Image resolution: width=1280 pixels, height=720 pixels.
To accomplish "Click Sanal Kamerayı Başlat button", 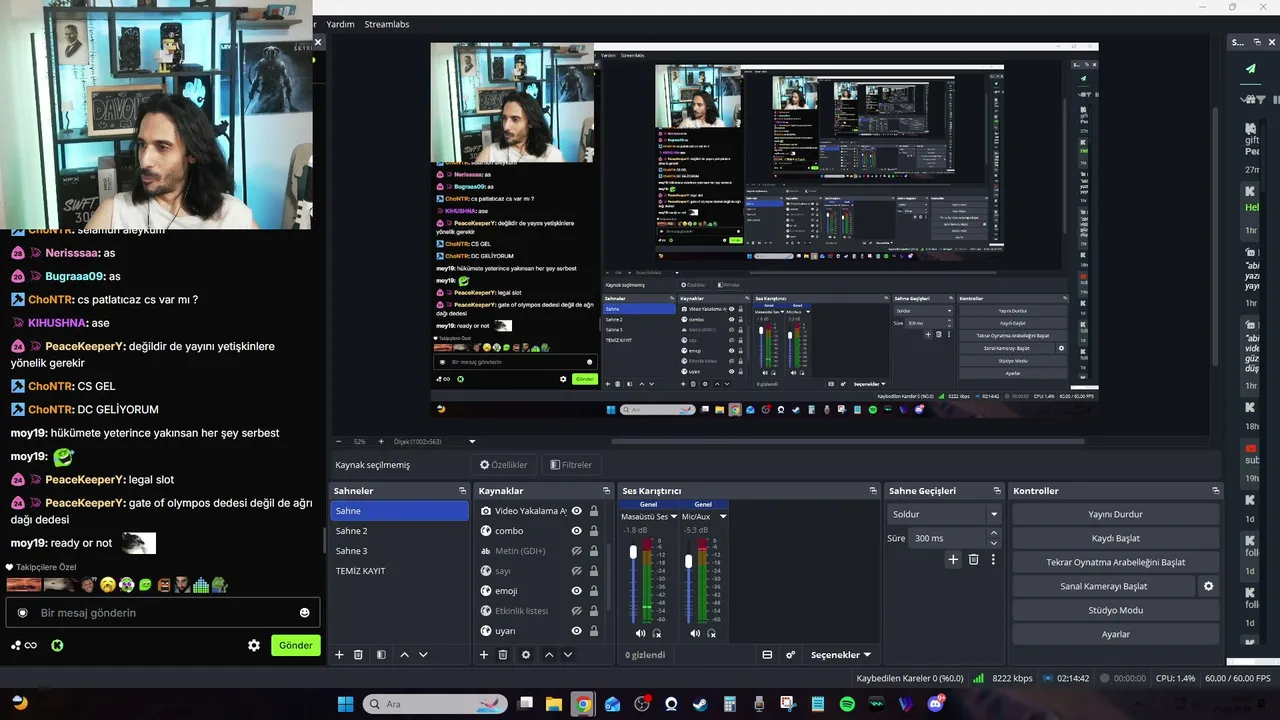I will (x=1104, y=586).
